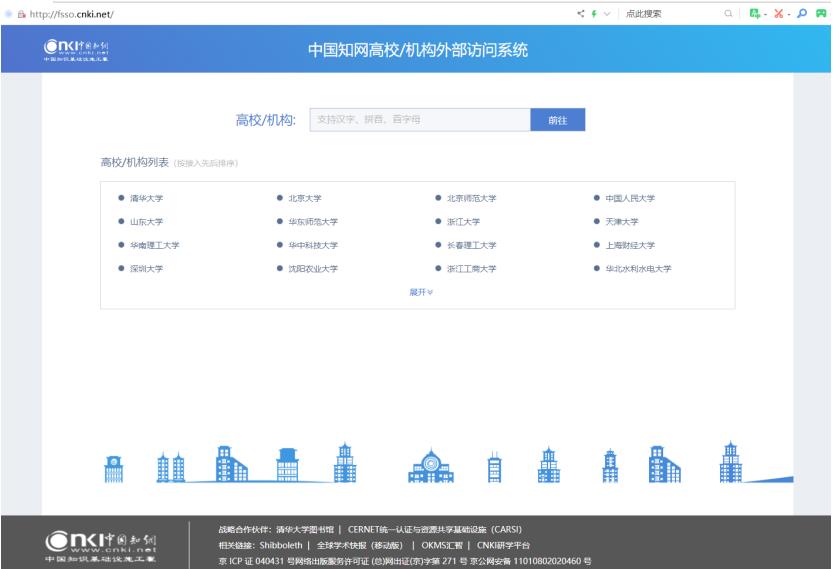Click the red scissors screenshot icon

coord(780,13)
